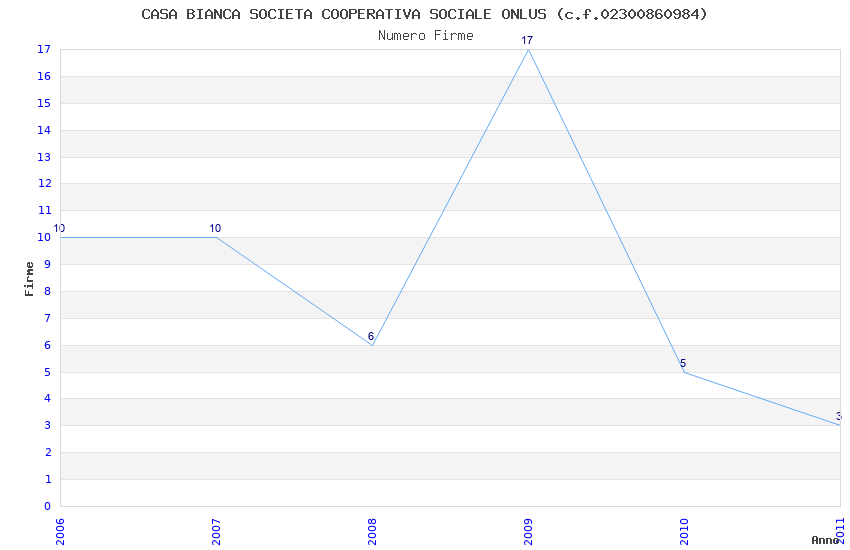Click the y-axis tick value 3
Image resolution: width=850 pixels, height=550 pixels.
[48, 425]
